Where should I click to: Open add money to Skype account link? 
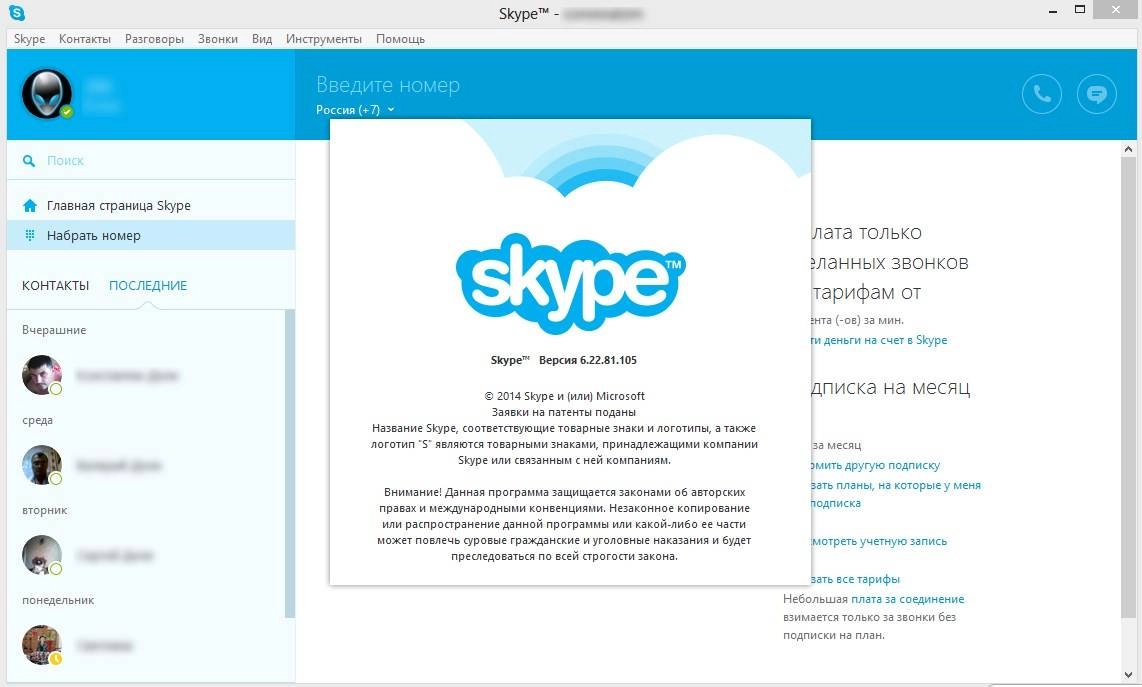click(879, 340)
